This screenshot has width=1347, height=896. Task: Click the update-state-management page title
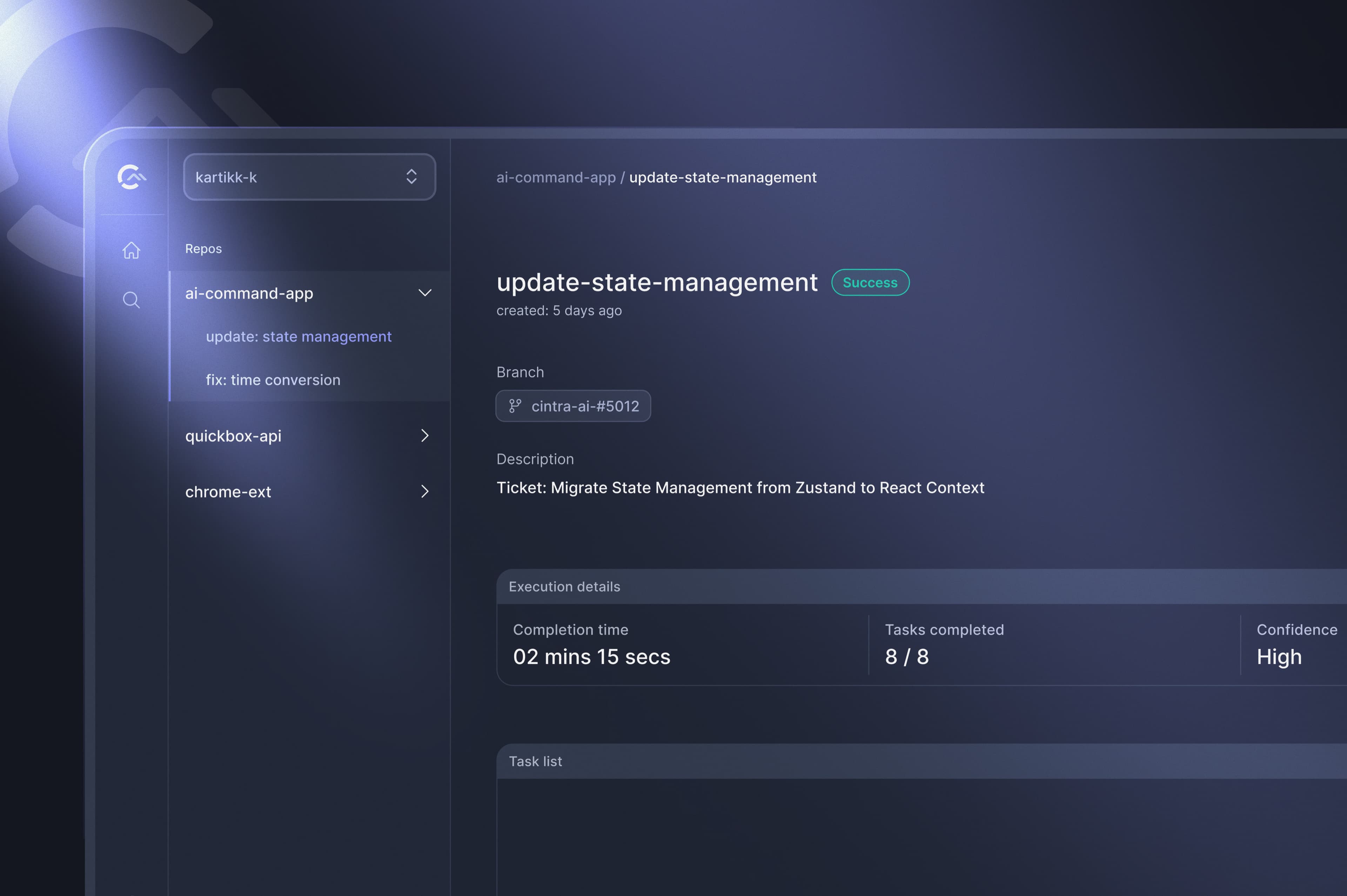(x=657, y=282)
